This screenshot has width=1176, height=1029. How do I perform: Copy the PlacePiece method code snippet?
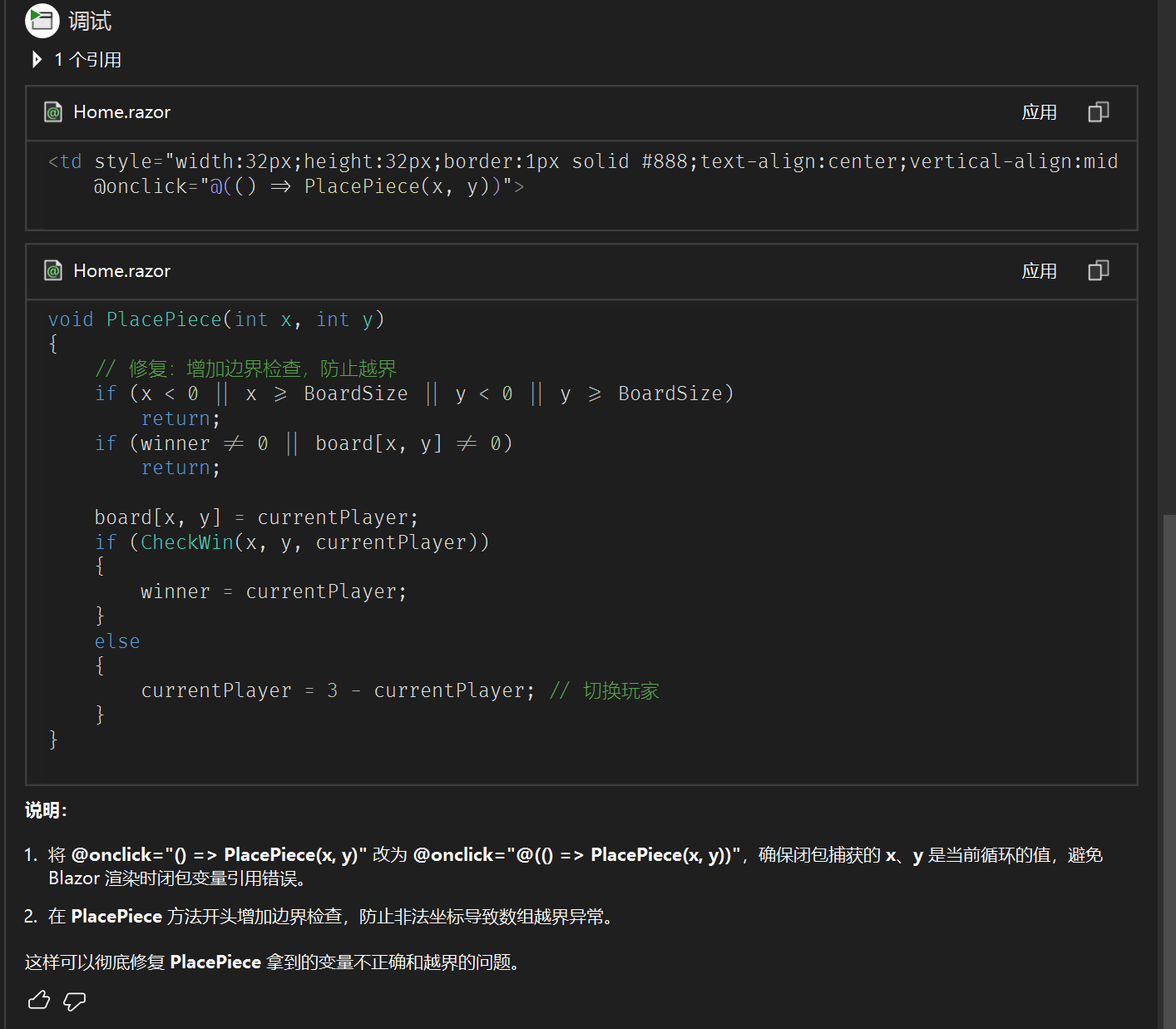1098,271
